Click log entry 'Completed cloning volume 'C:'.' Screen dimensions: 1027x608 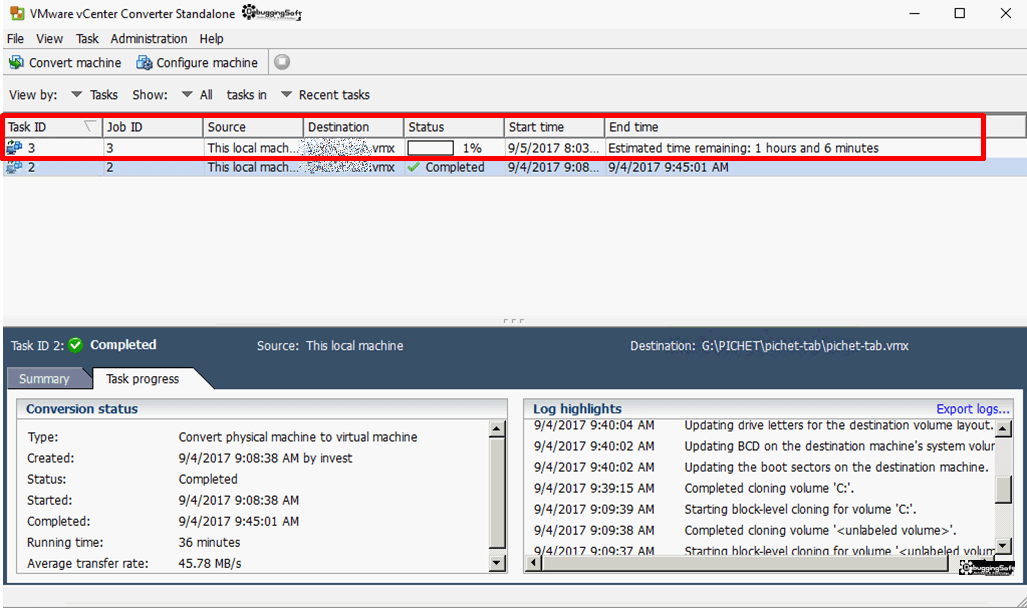(x=769, y=488)
